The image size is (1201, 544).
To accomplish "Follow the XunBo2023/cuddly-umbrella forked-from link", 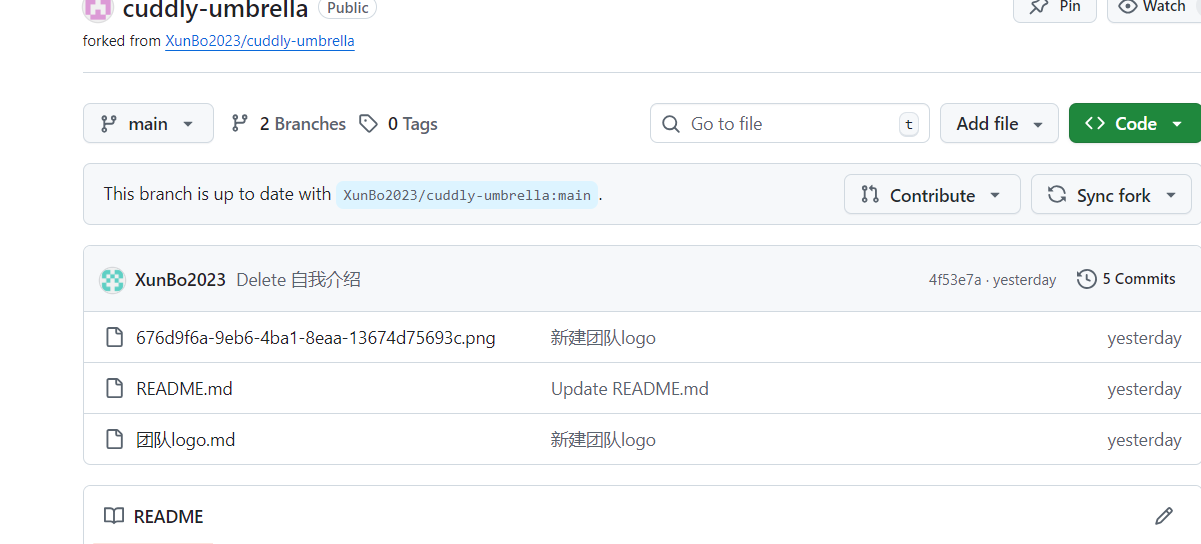I will pos(260,41).
